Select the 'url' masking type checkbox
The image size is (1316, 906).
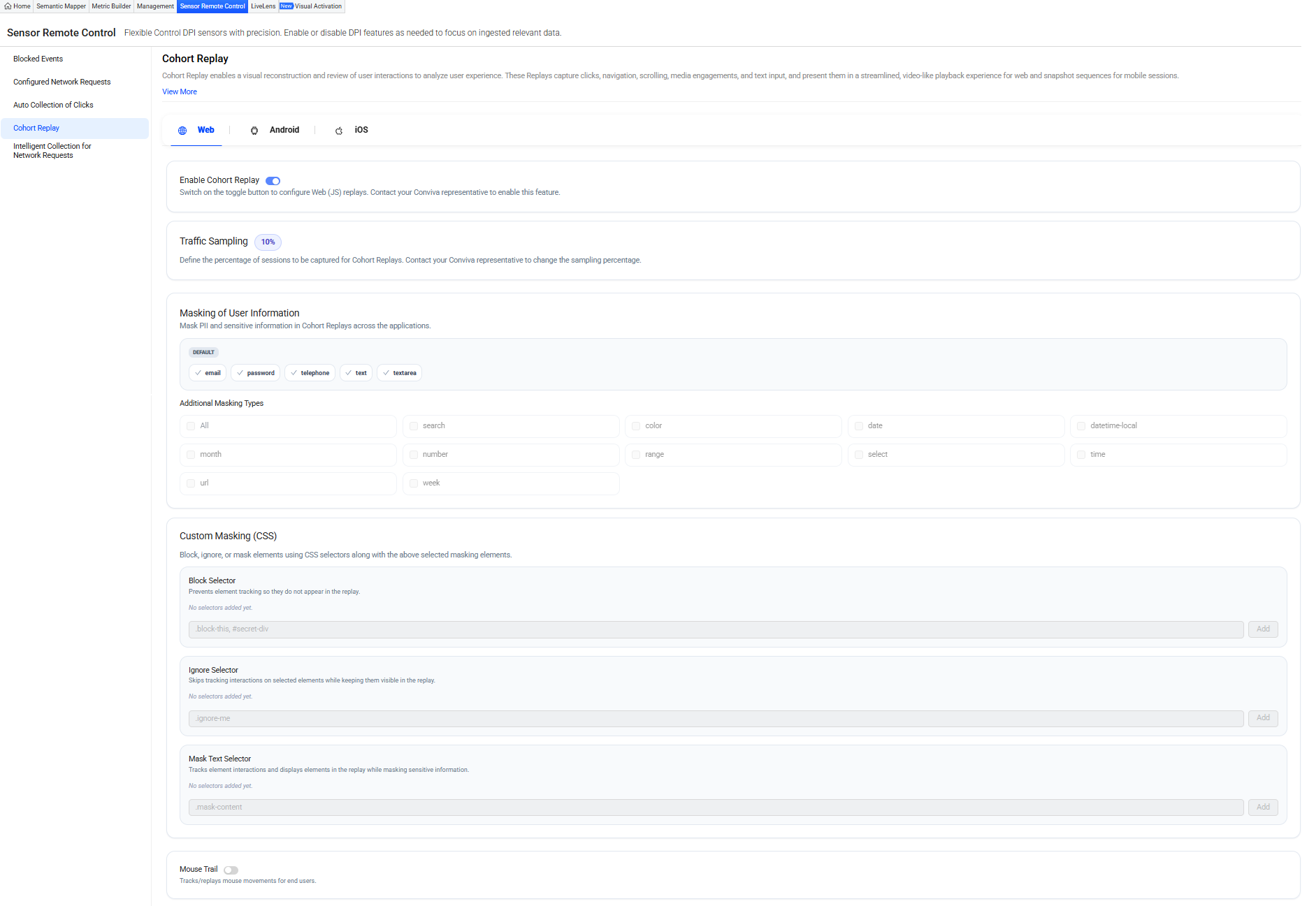tap(191, 483)
